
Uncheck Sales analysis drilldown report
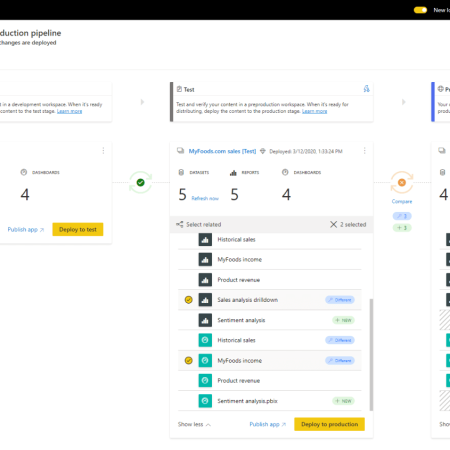189,300
